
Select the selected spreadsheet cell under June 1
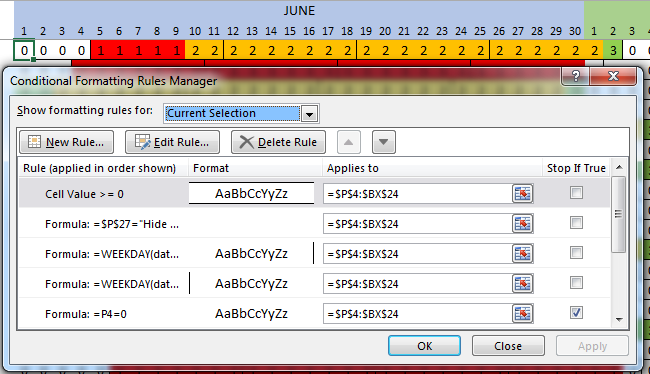pos(24,50)
